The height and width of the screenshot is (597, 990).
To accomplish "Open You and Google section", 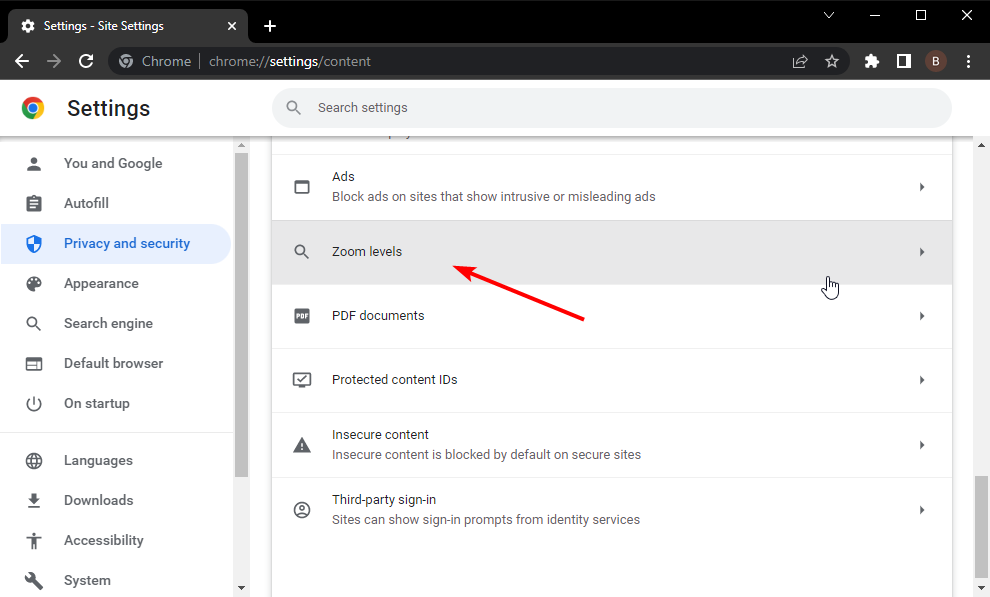I will pos(116,163).
